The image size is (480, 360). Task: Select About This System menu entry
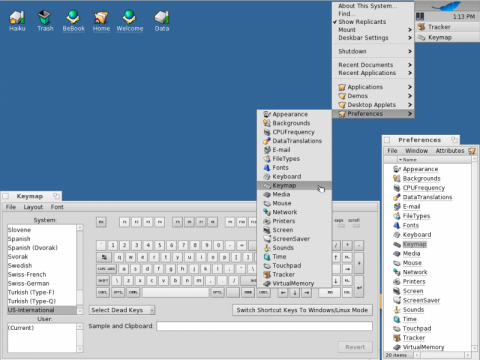373,6
